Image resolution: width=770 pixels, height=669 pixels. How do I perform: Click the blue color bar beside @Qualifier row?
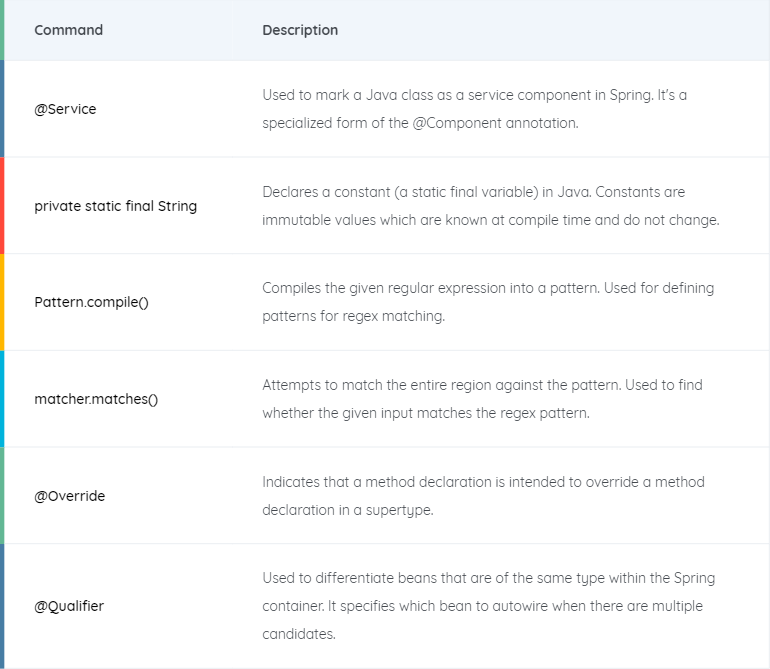(2, 606)
